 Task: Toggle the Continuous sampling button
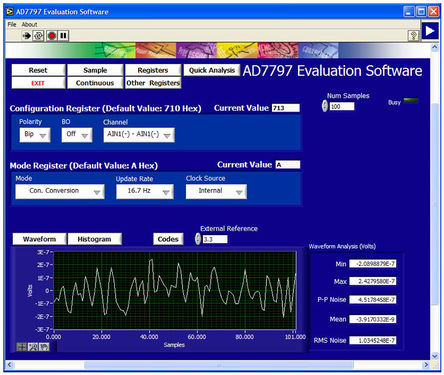[x=95, y=83]
